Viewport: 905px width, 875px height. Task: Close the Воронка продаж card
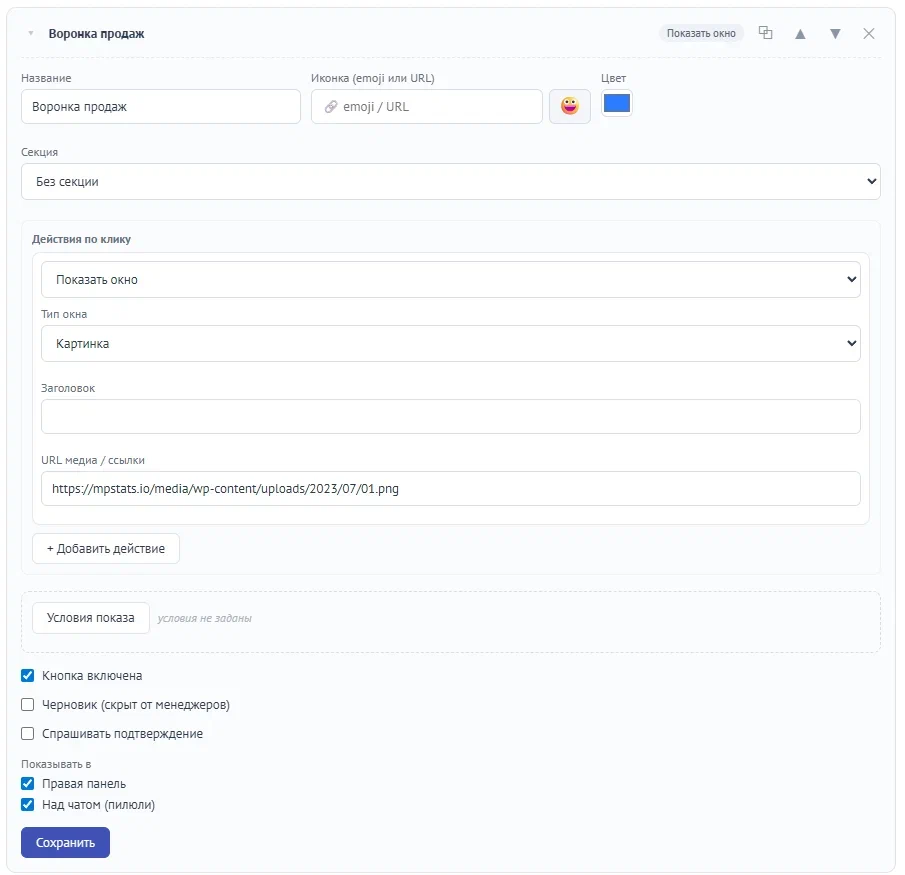(869, 33)
